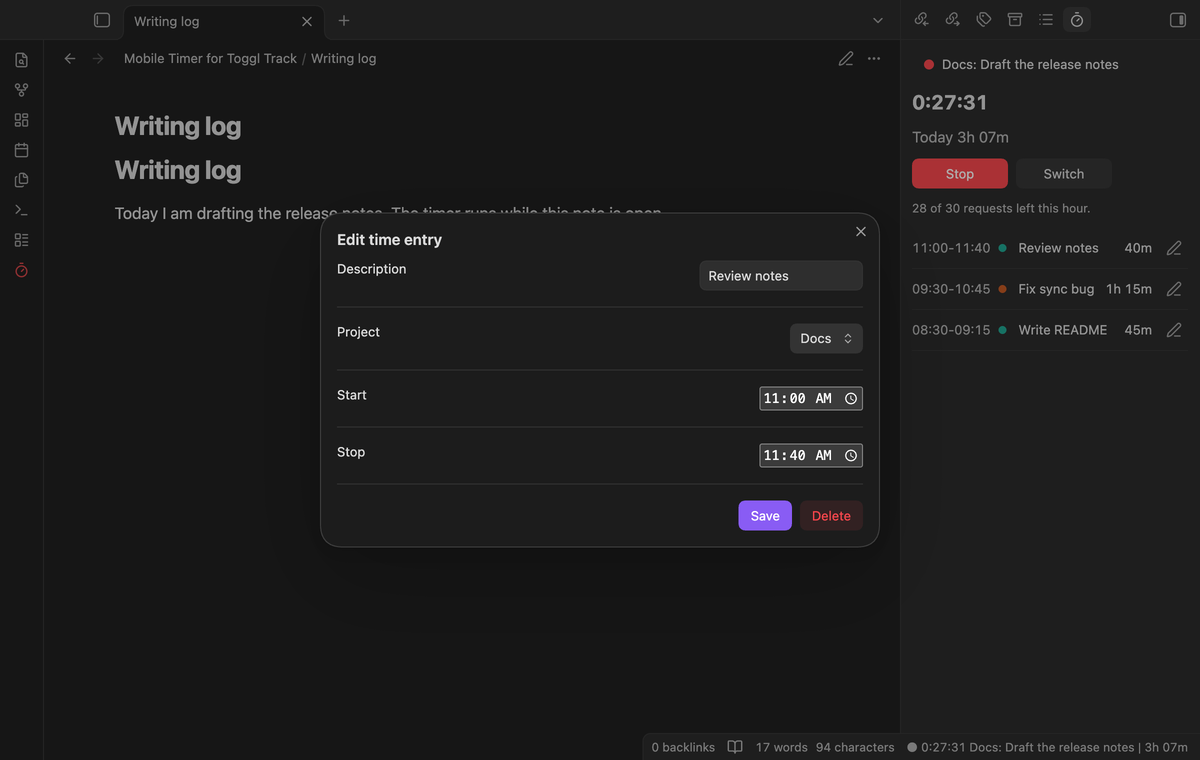Click the templates copy icon in ribbon
Image resolution: width=1200 pixels, height=760 pixels.
click(x=21, y=180)
